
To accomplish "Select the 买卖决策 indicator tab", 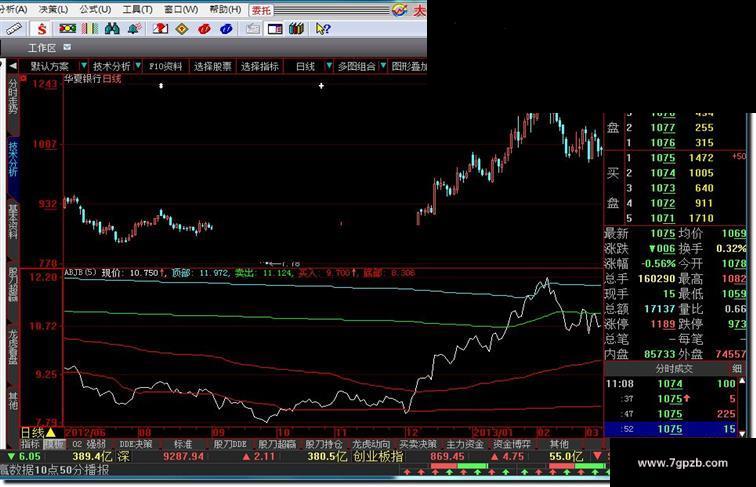I will click(x=418, y=444).
